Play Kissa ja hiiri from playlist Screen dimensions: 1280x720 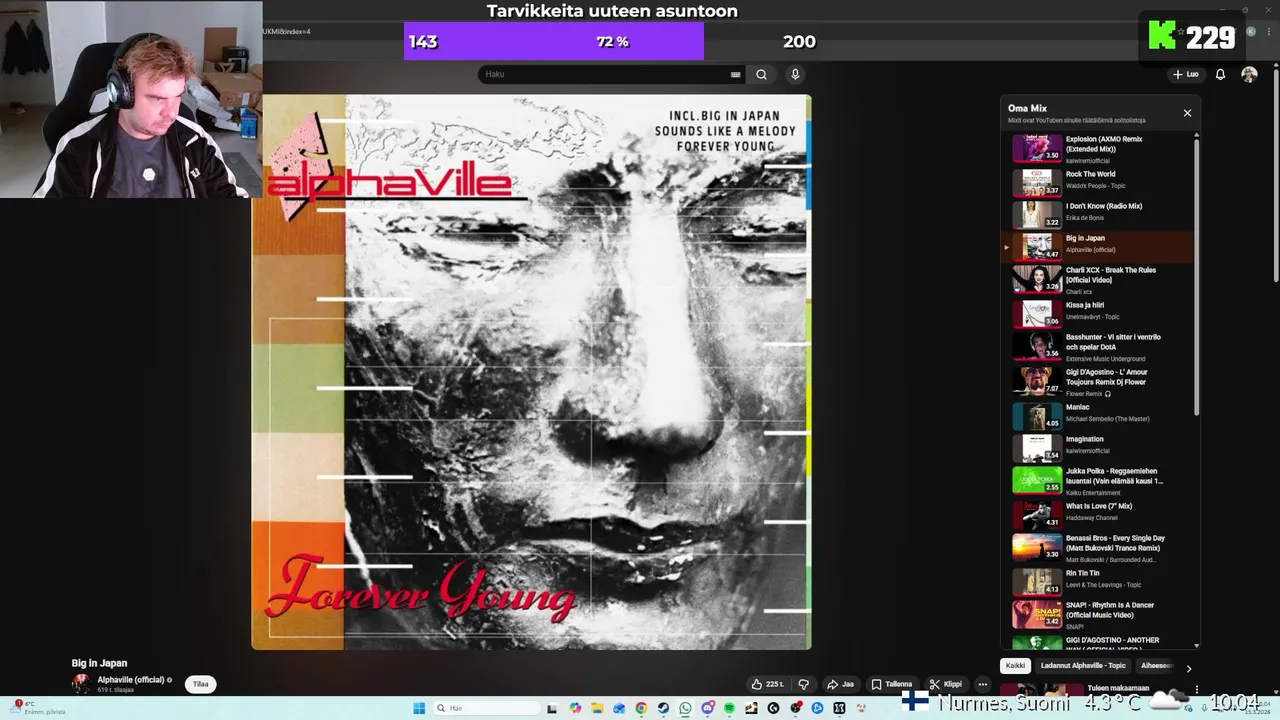(x=1098, y=313)
